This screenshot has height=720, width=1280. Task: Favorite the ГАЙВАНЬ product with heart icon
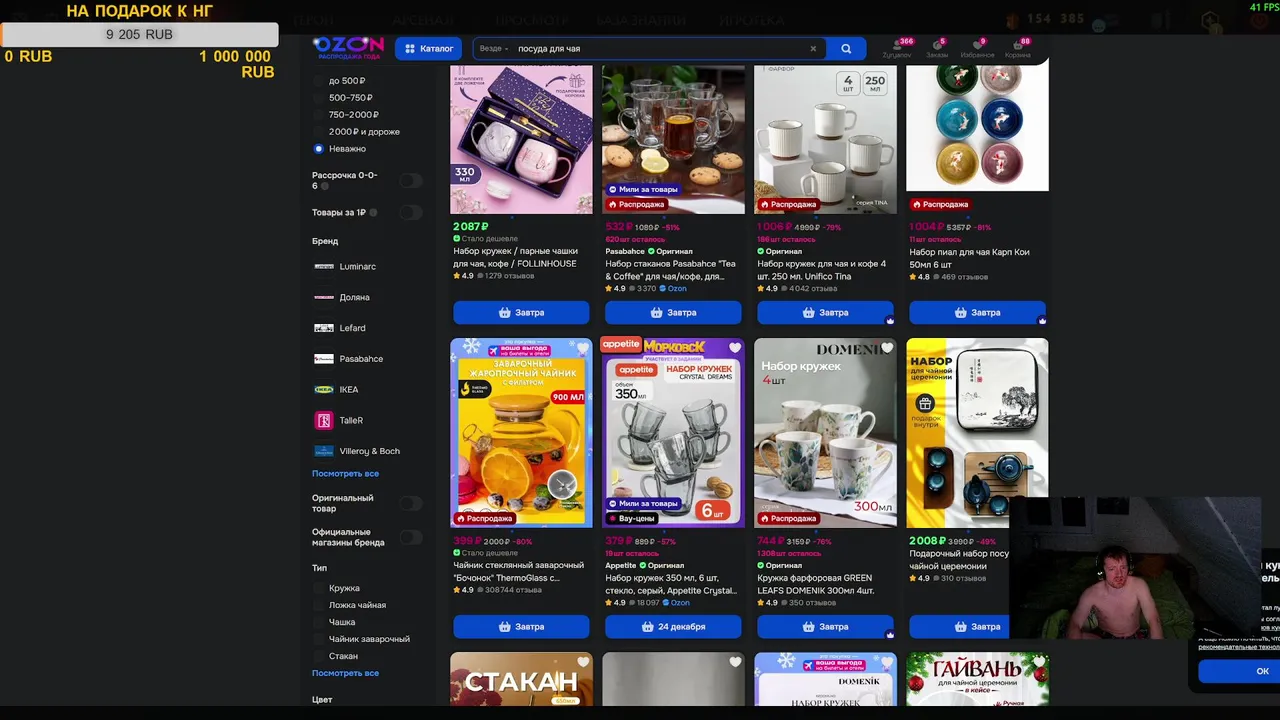[x=1039, y=662]
